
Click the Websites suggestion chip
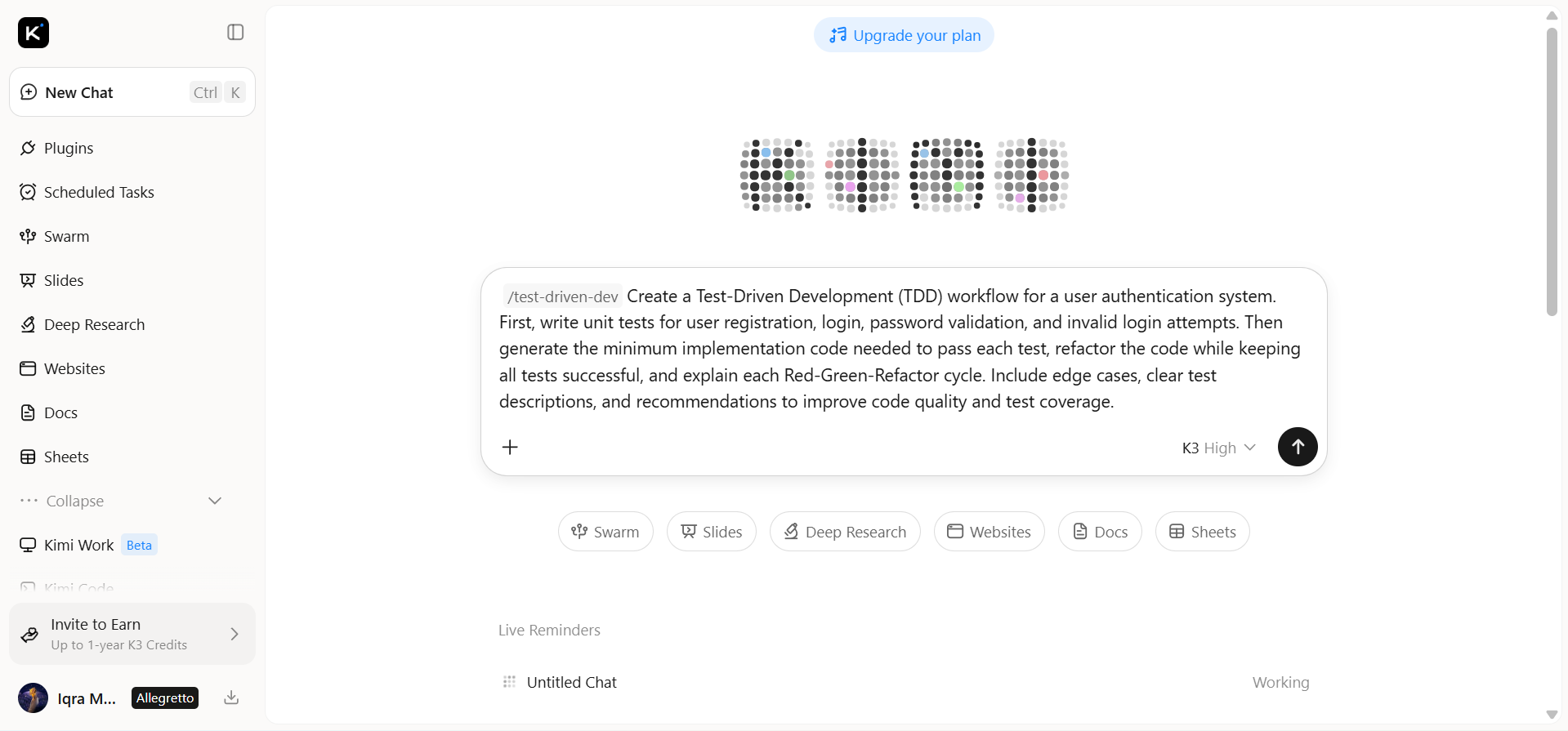point(989,532)
